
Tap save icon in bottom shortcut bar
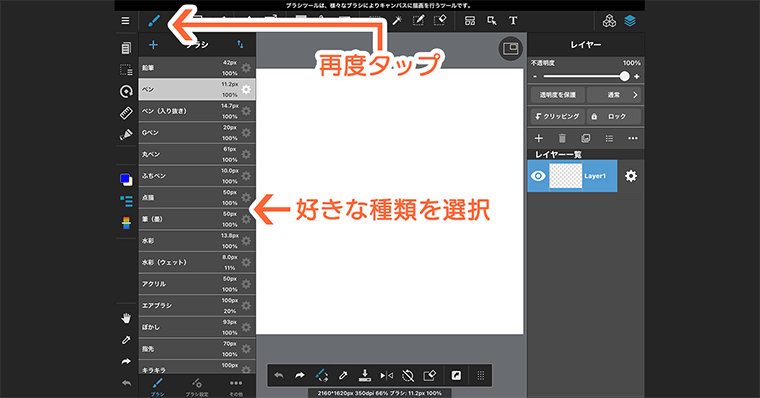click(364, 375)
